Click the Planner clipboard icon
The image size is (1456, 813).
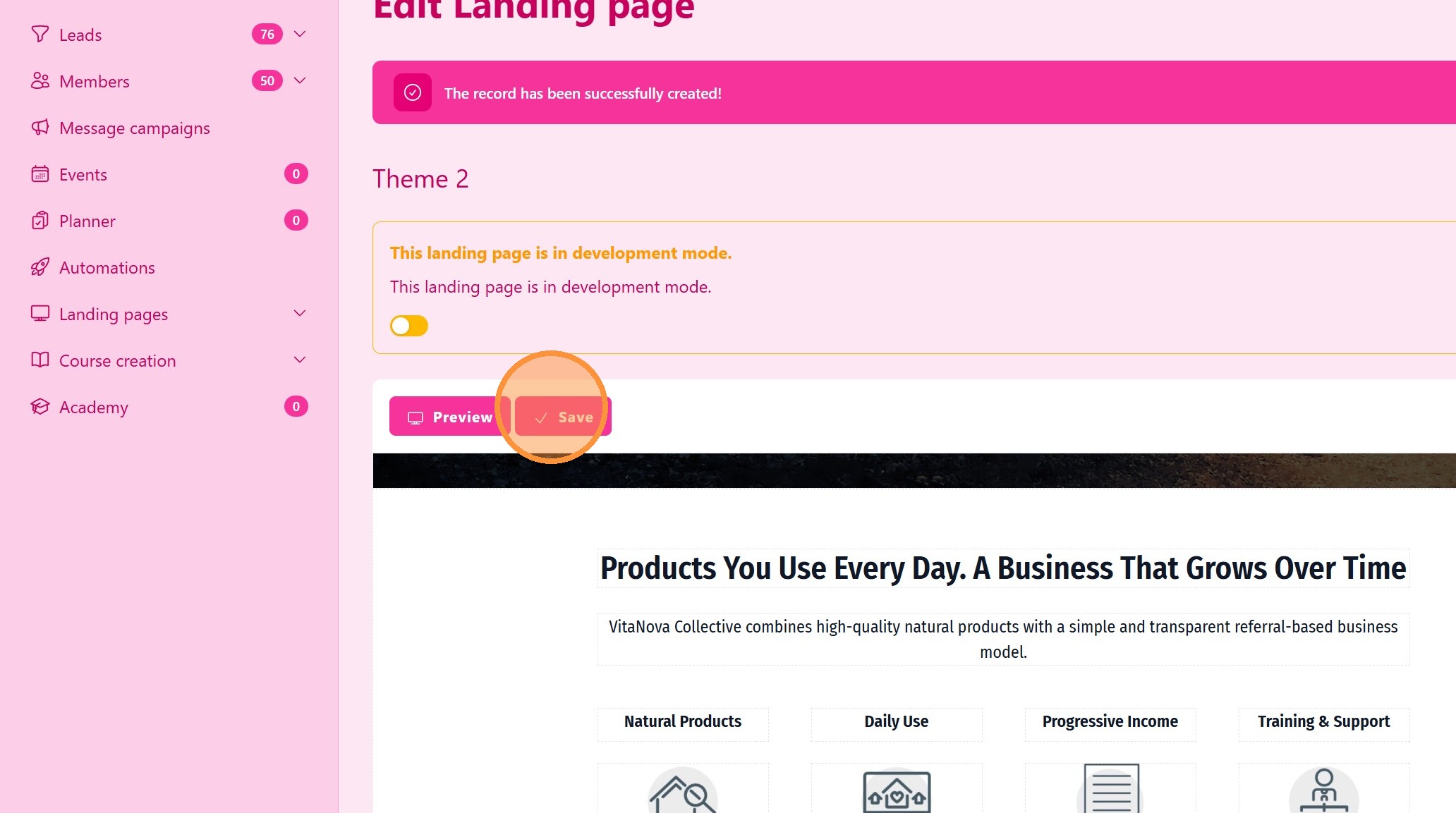tap(40, 220)
